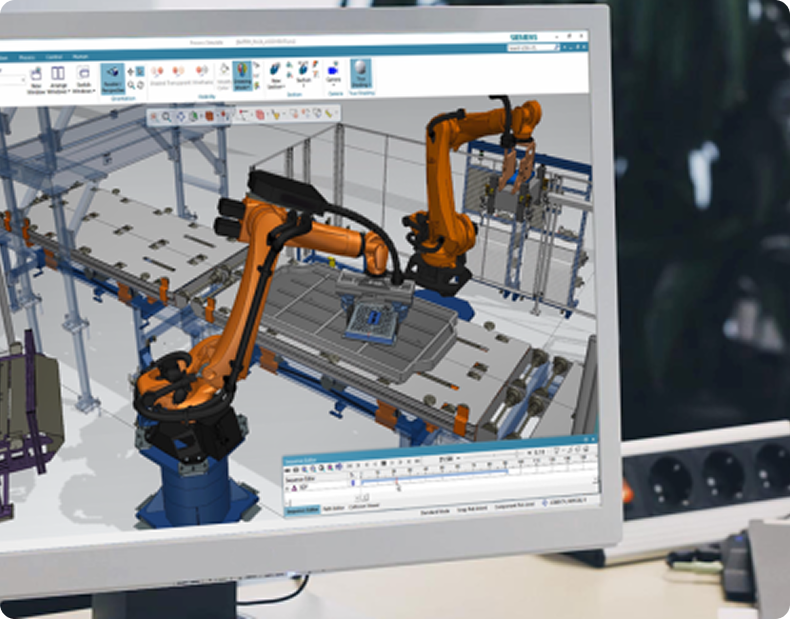790x619 pixels.
Task: Click the Visibility Color icon in ribbon
Action: [224, 76]
